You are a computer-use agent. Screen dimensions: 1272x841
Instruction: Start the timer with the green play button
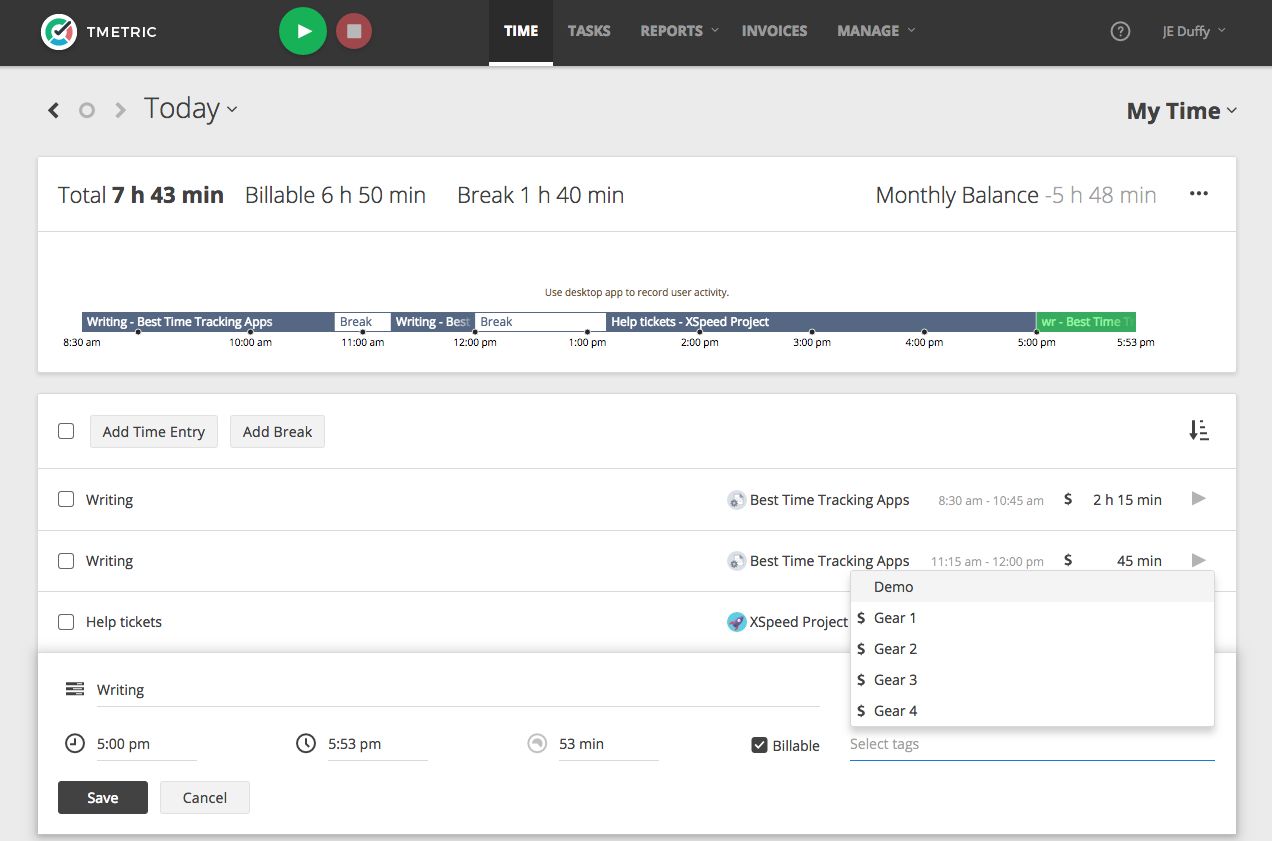tap(303, 31)
